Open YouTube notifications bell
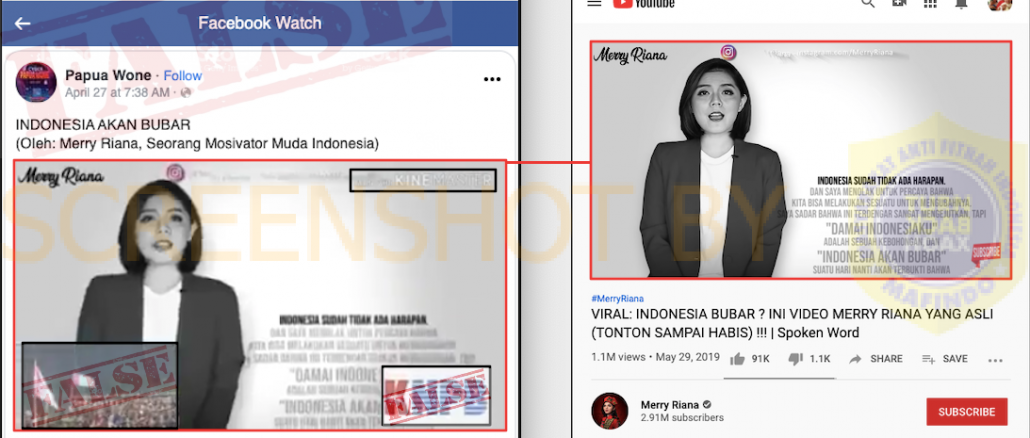This screenshot has width=1030, height=438. [962, 3]
